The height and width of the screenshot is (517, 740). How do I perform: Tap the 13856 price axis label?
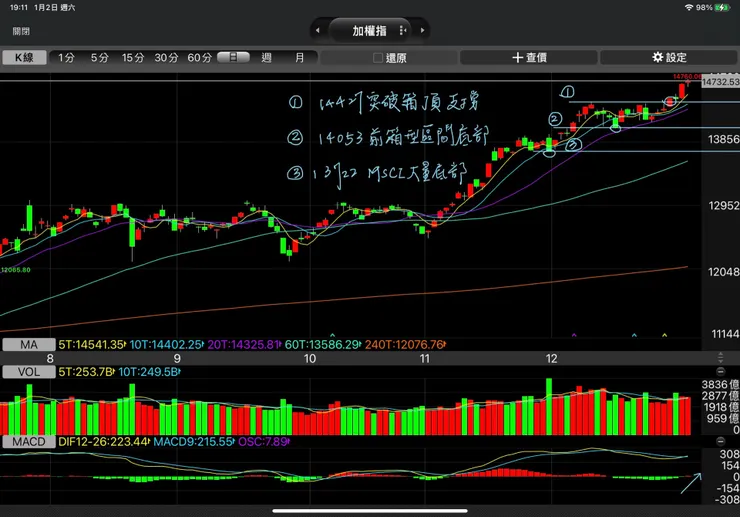point(723,139)
